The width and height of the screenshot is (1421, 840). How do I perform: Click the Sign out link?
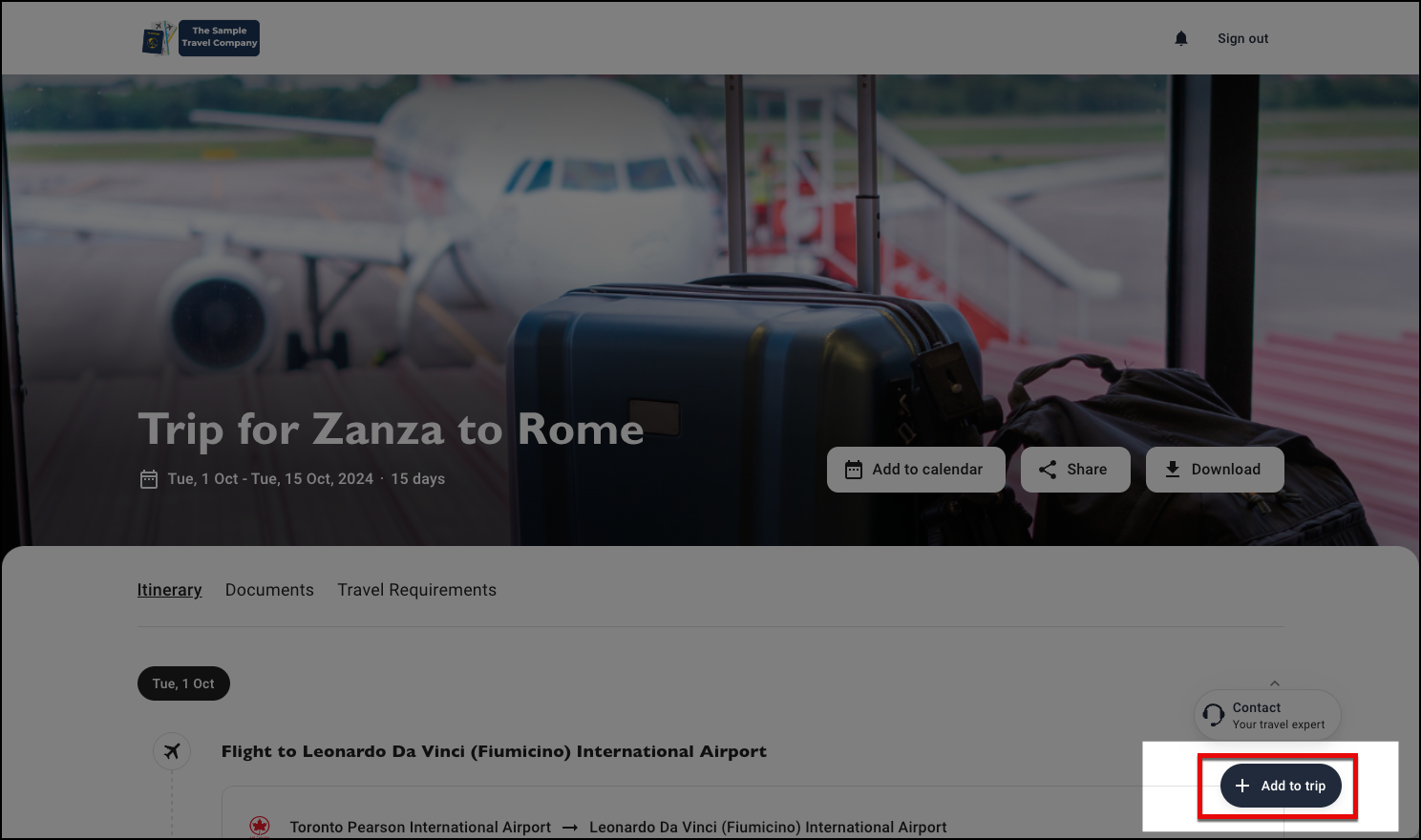point(1242,38)
